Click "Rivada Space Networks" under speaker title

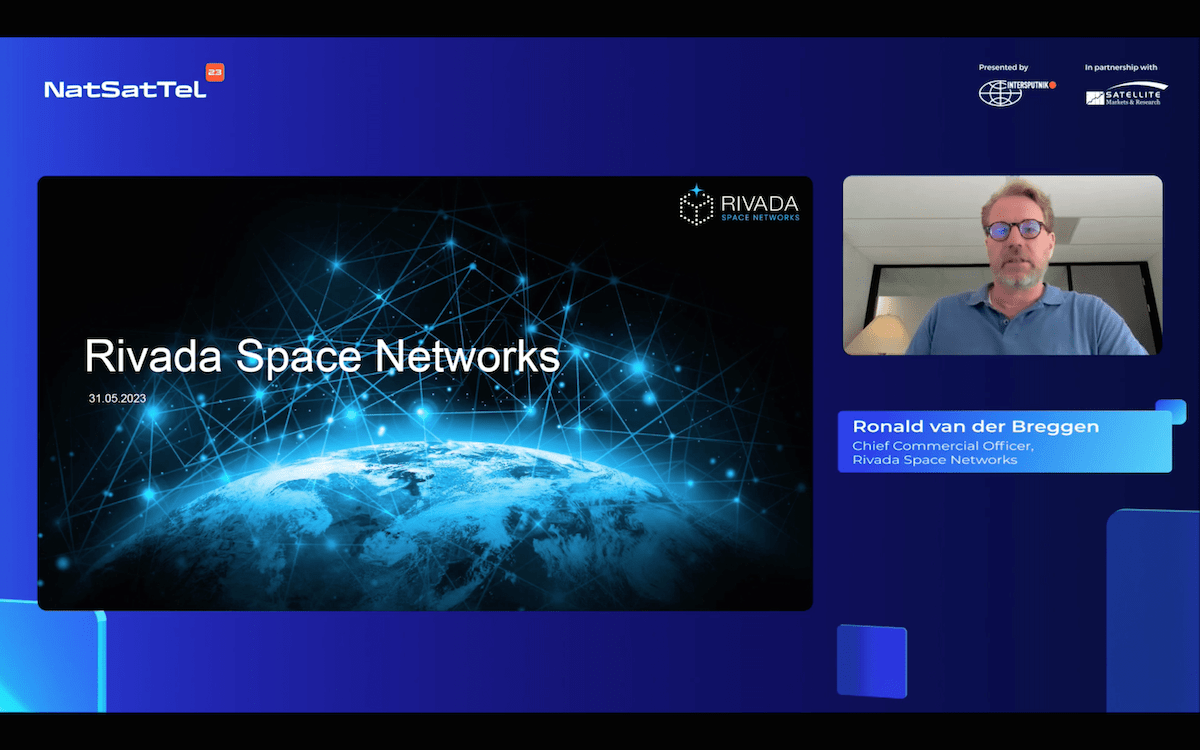(934, 460)
